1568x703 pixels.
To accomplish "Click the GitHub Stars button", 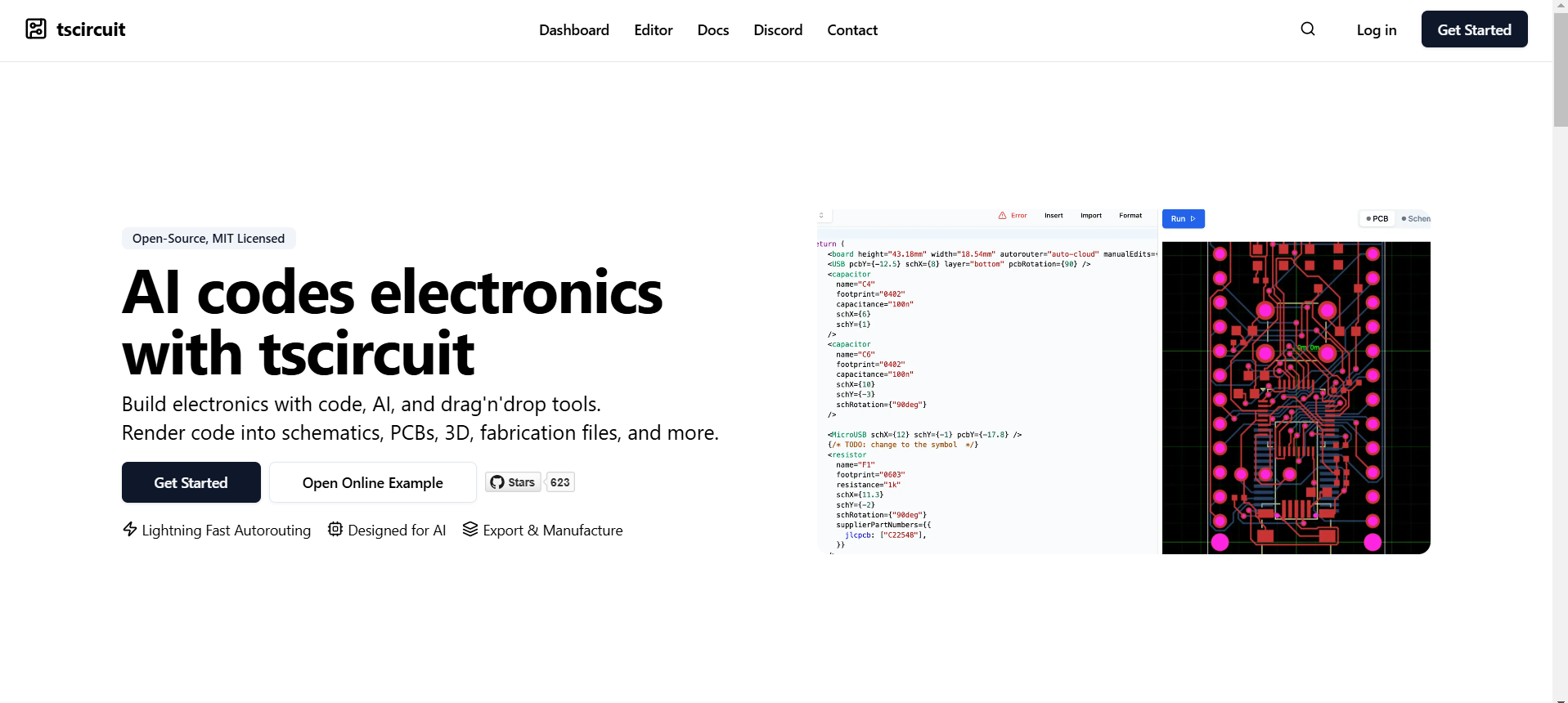I will (513, 482).
